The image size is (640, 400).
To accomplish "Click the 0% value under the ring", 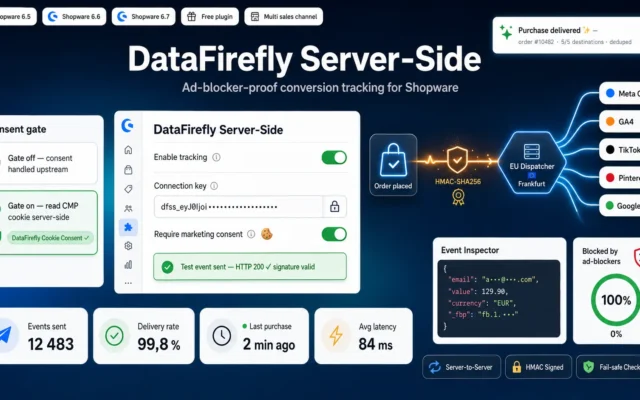I will pos(616,334).
